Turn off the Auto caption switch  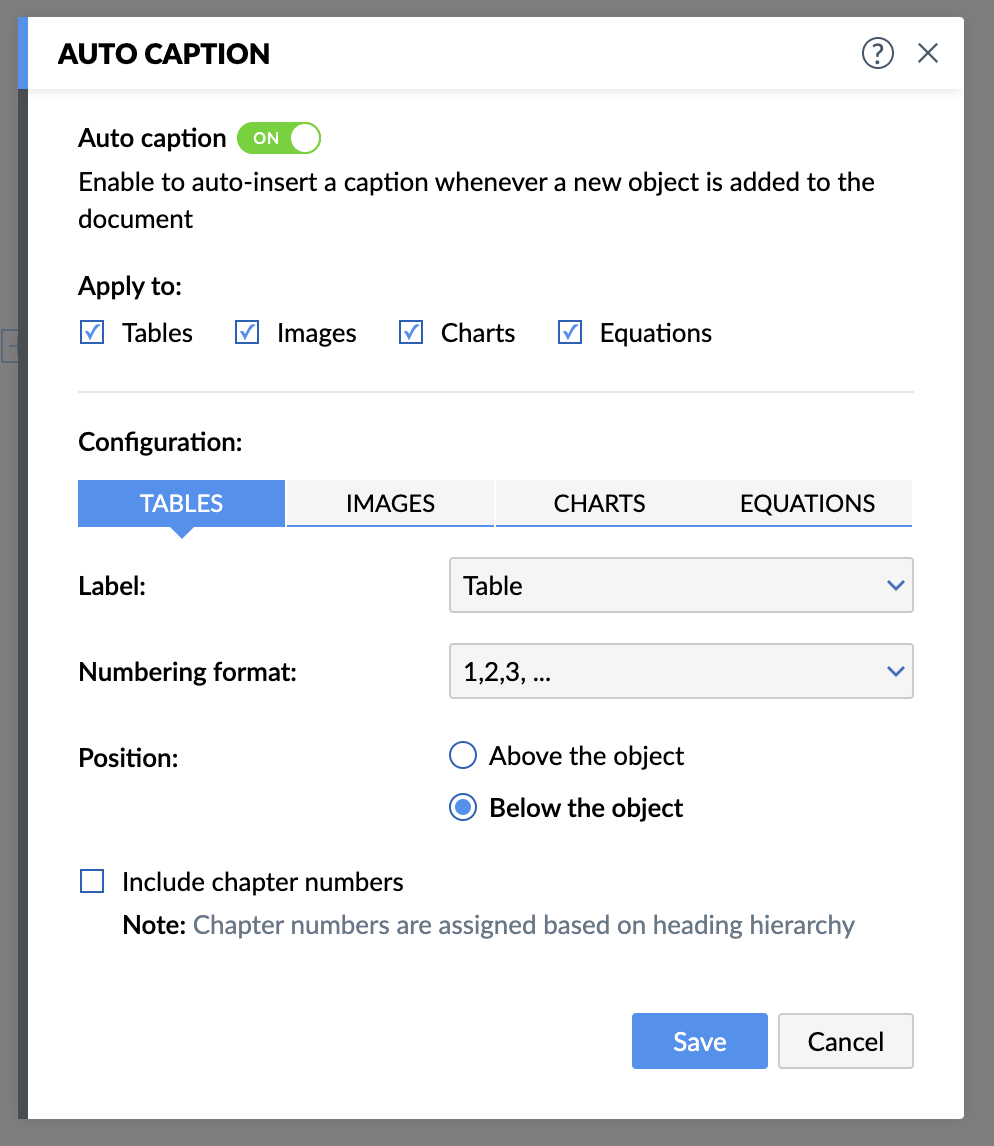click(x=279, y=138)
